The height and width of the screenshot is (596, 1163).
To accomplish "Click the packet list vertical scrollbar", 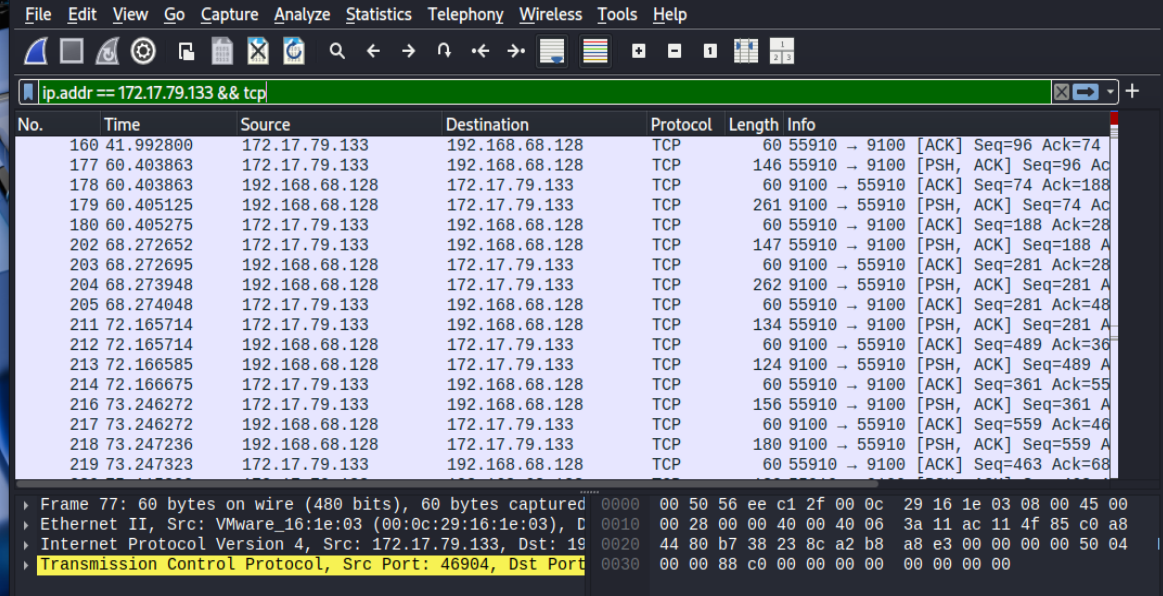I will point(1114,294).
